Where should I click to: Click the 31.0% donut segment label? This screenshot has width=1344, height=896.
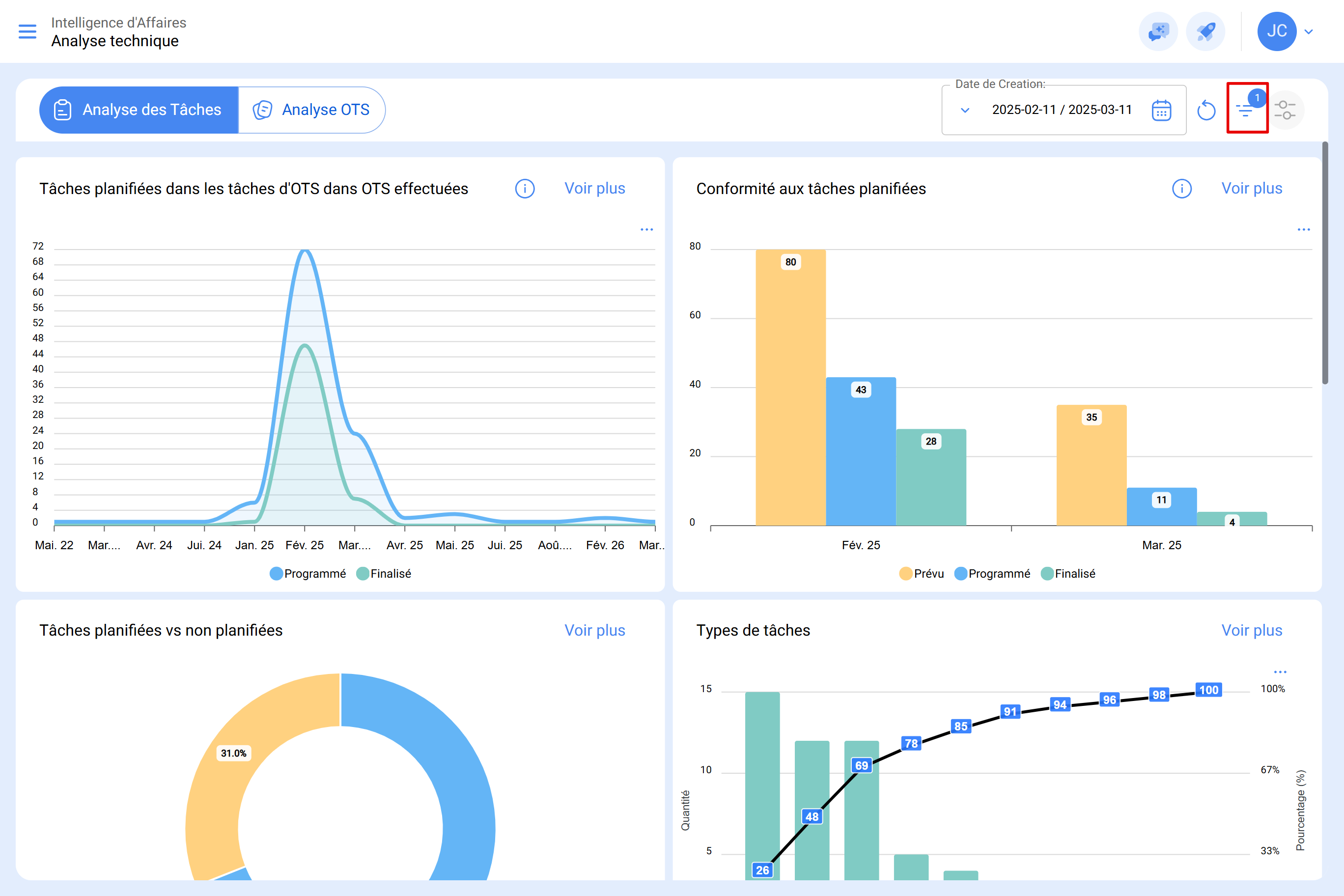click(x=234, y=753)
